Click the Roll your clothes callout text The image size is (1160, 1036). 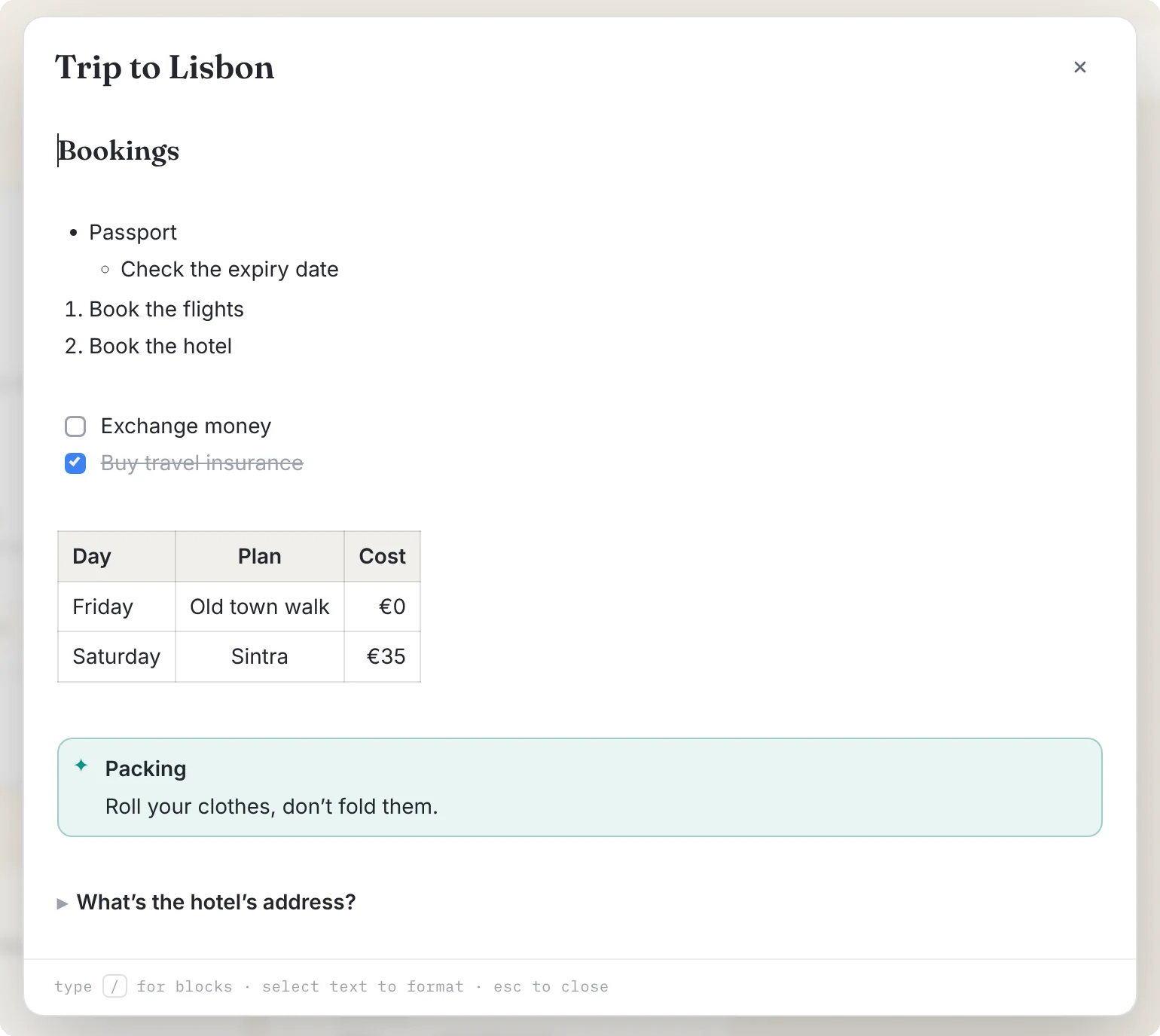point(271,806)
